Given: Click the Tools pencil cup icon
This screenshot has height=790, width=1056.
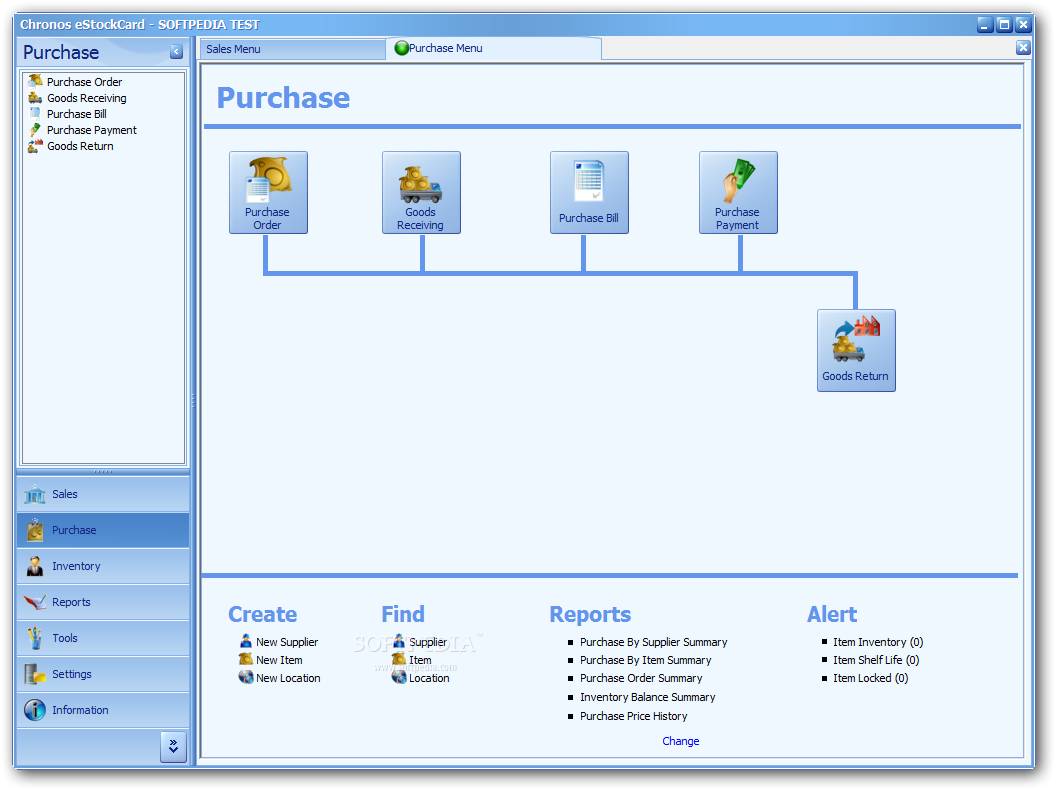Looking at the screenshot, I should (x=35, y=638).
